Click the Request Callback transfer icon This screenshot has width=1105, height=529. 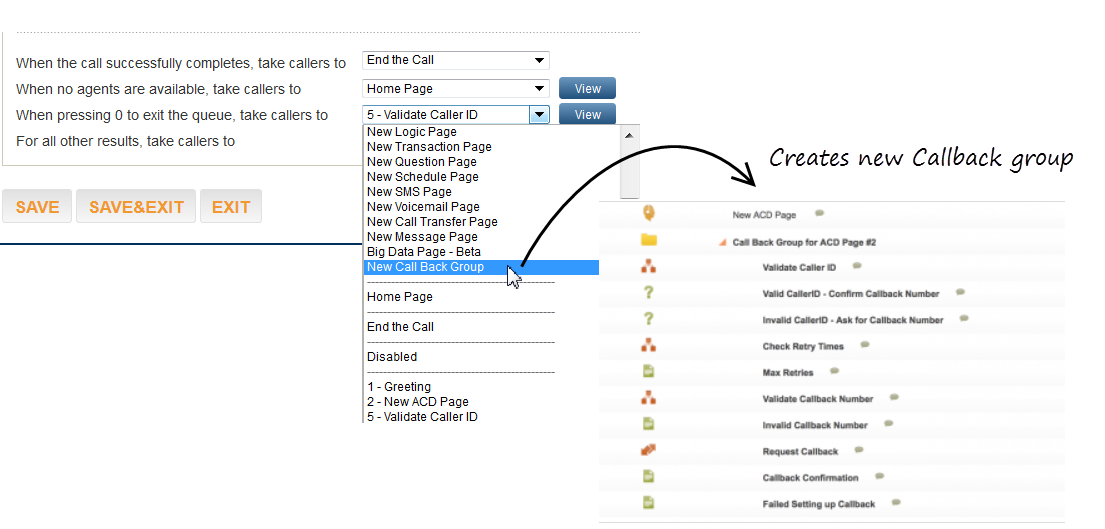pos(648,451)
